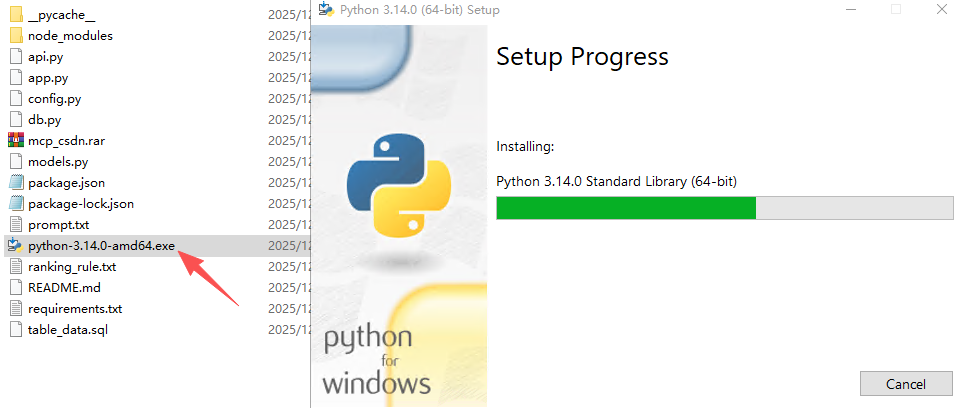Click the table_data.sql file entry
Screen dimensions: 964x408
[67, 330]
